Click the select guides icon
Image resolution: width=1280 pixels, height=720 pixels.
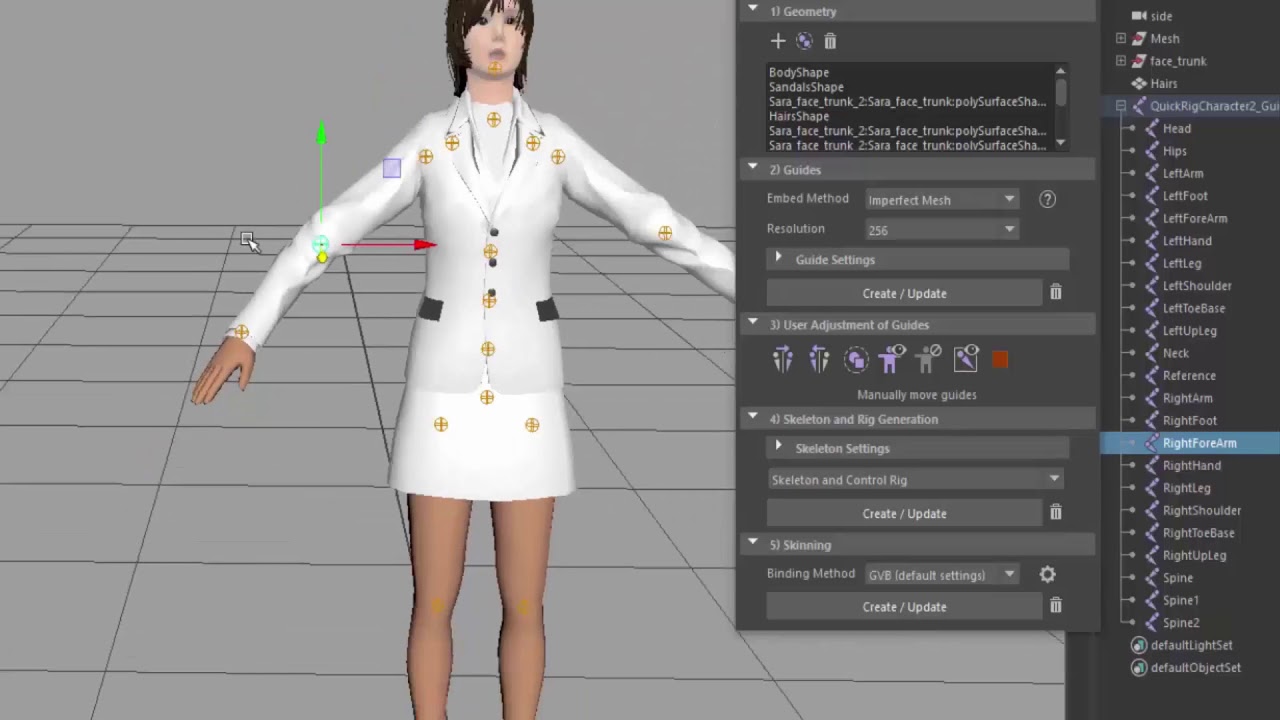click(x=856, y=359)
